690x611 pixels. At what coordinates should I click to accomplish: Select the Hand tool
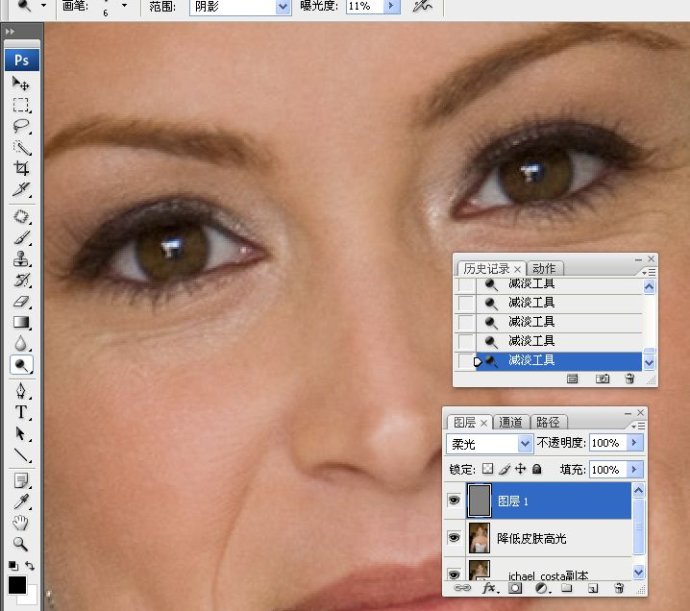(x=20, y=523)
